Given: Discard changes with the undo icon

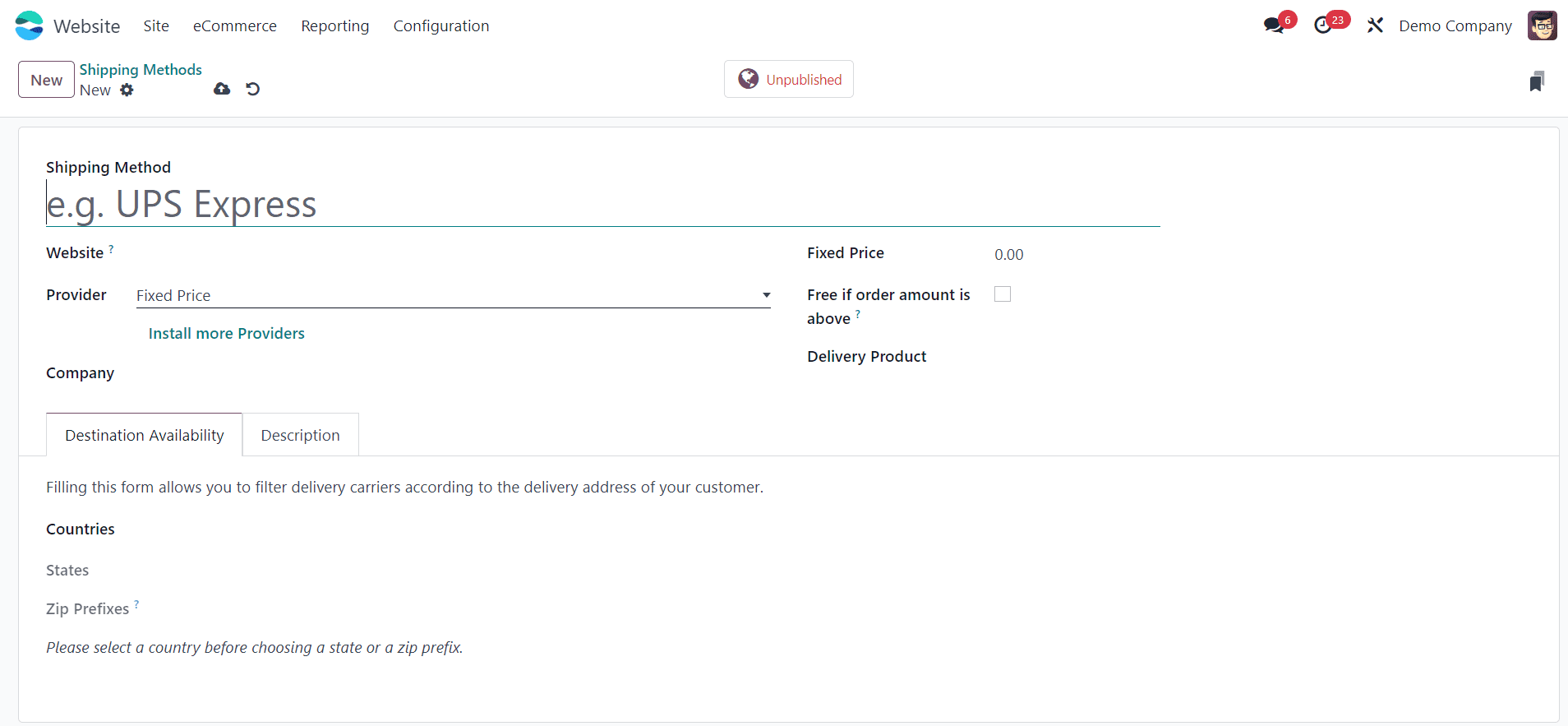Looking at the screenshot, I should pyautogui.click(x=253, y=89).
